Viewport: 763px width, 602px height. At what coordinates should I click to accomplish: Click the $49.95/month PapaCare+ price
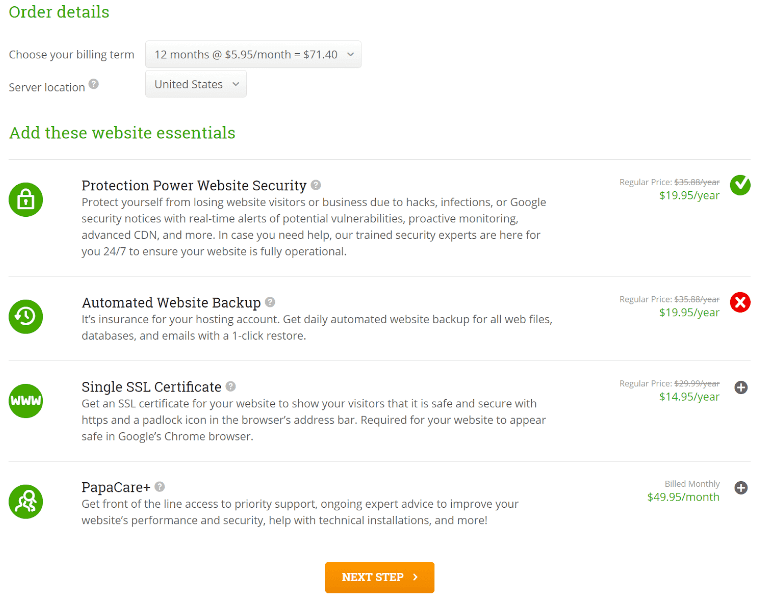[683, 497]
